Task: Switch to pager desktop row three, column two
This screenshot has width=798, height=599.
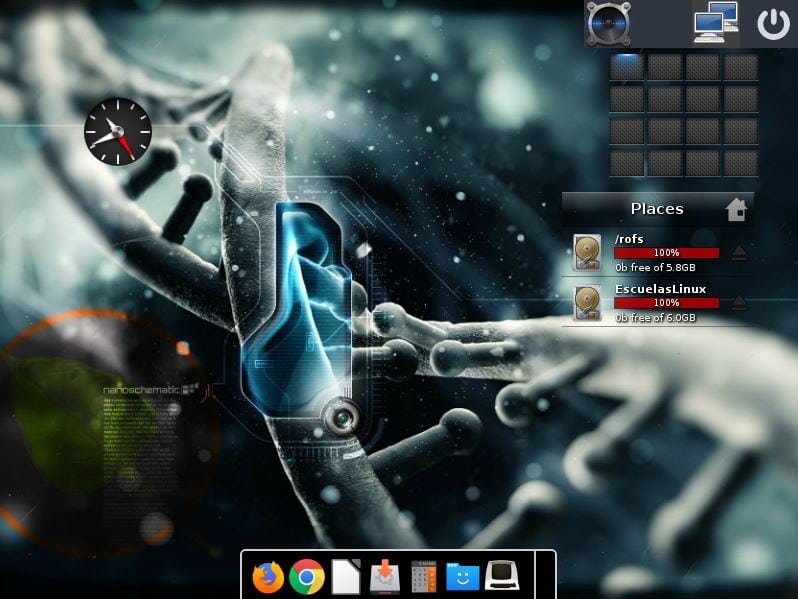Action: point(665,131)
